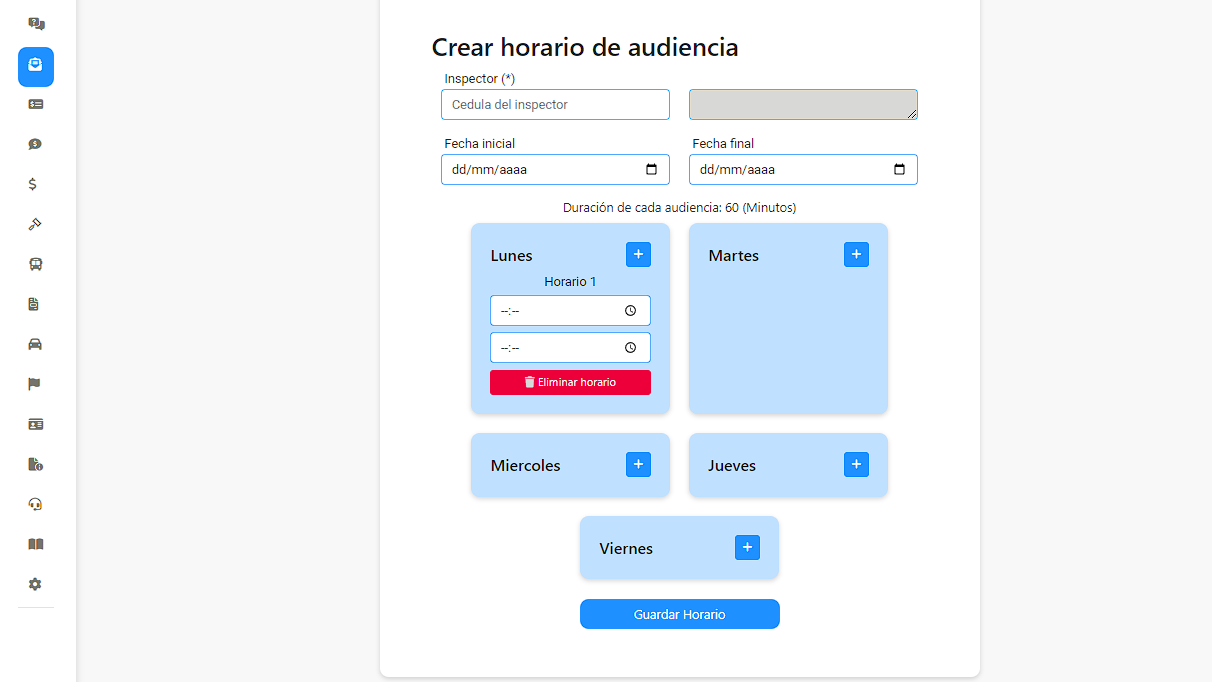Image resolution: width=1212 pixels, height=690 pixels.
Task: Open the car sidebar icon
Action: (x=36, y=344)
